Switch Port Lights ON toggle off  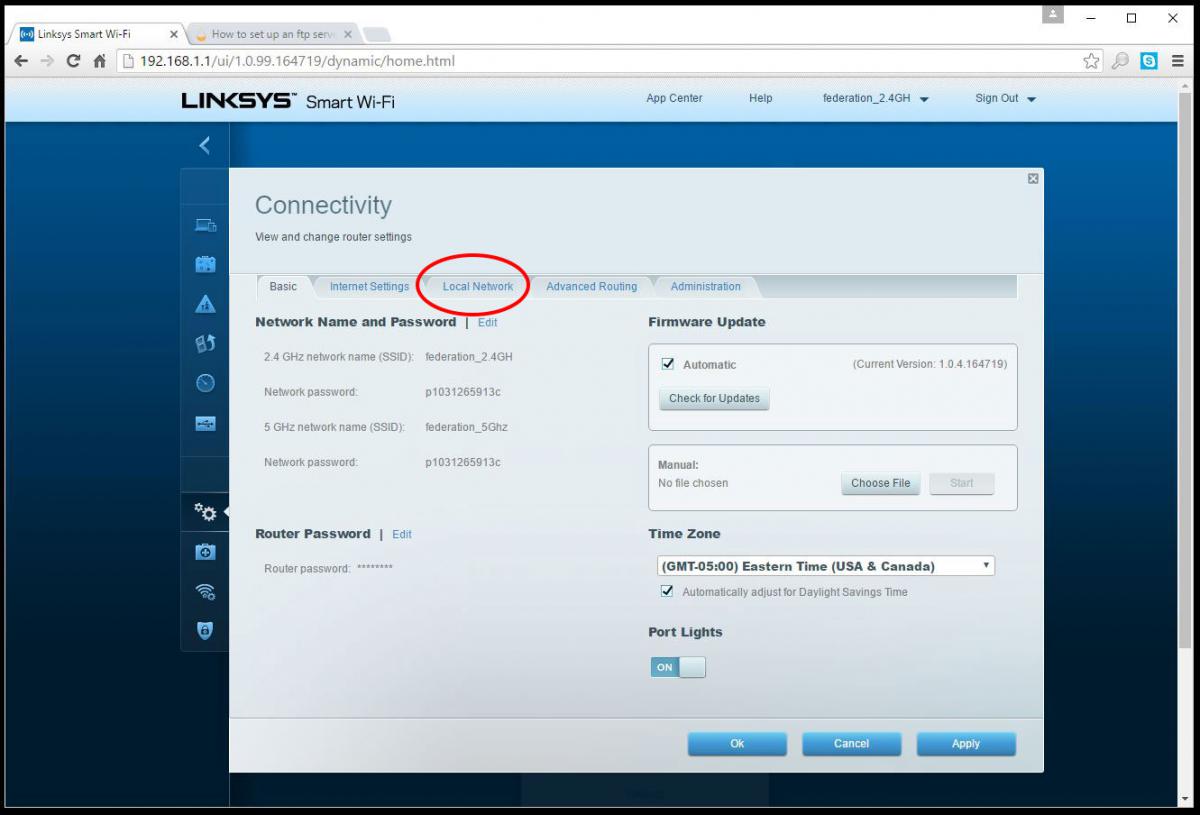[678, 667]
